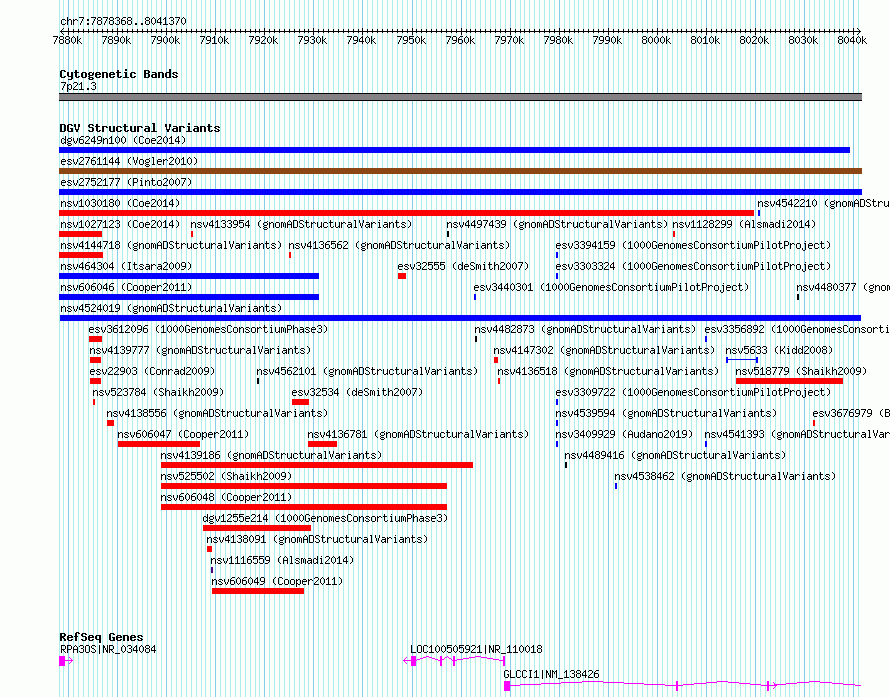Click the brown esv2761144 variant bar
This screenshot has height=697, width=890.
[460, 171]
